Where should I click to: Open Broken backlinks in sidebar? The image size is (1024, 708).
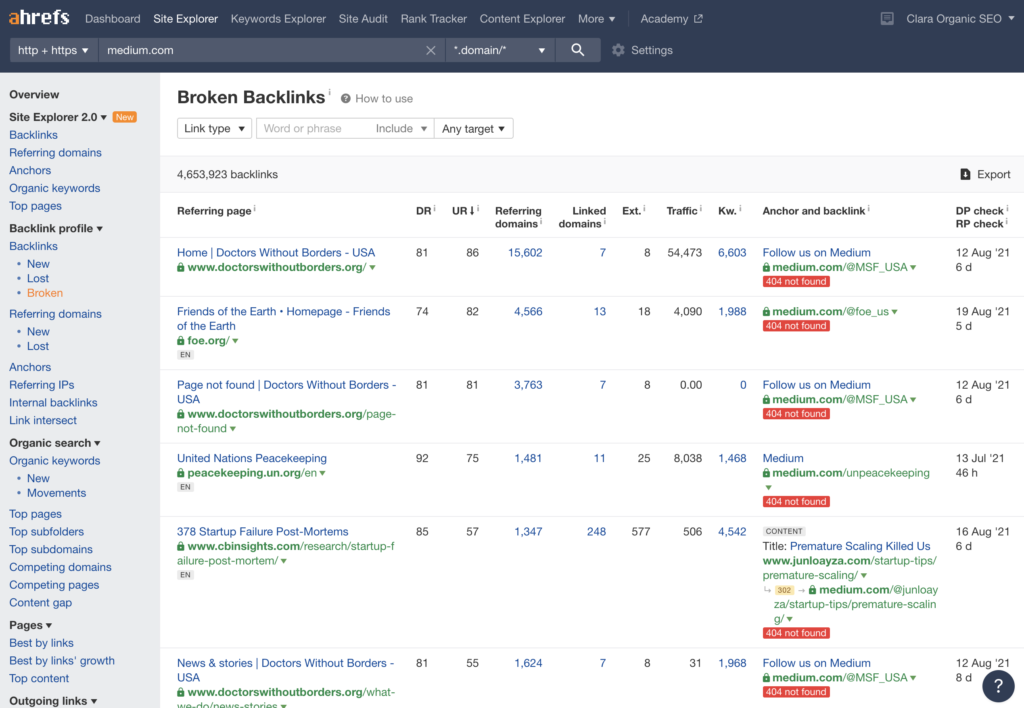(45, 293)
